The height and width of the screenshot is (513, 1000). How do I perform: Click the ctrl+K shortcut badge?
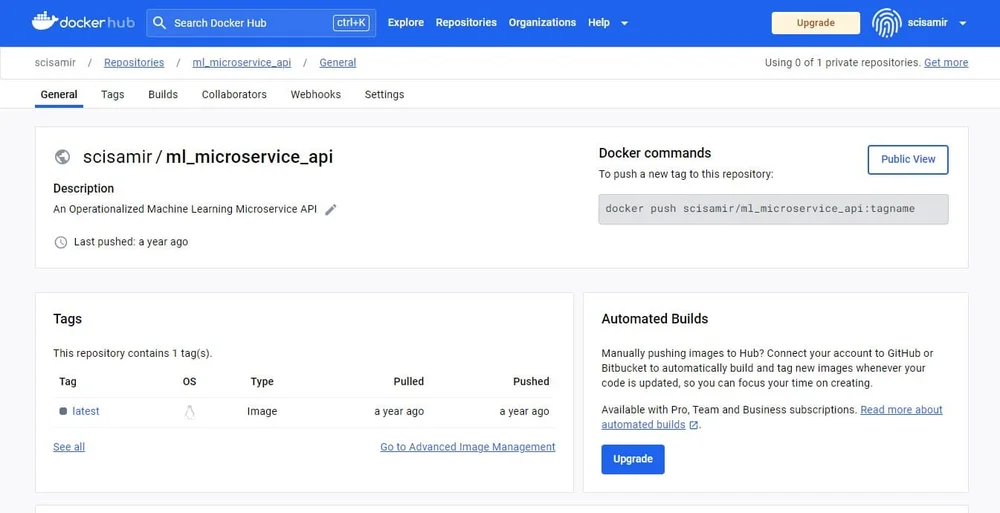point(351,23)
